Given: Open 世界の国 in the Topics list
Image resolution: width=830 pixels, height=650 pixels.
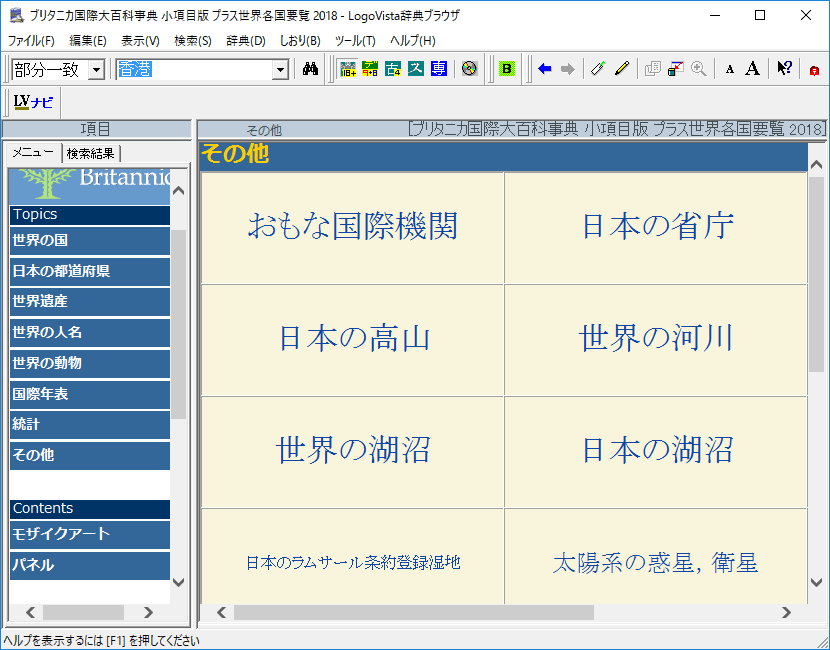Looking at the screenshot, I should 90,240.
